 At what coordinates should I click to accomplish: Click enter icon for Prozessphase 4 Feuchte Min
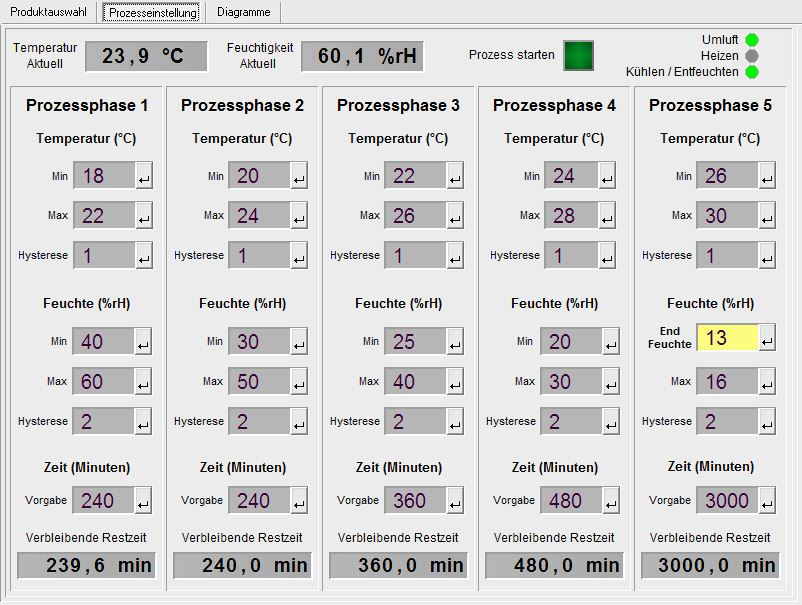click(x=611, y=342)
